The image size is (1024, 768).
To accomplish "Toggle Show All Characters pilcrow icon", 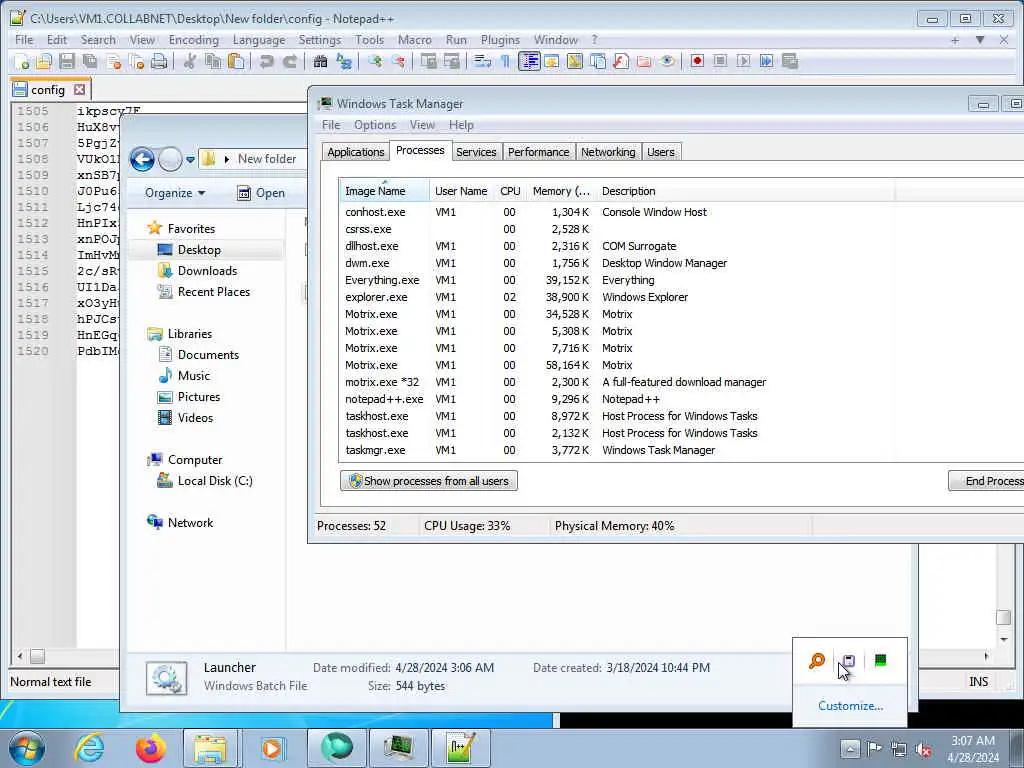I will pyautogui.click(x=505, y=61).
